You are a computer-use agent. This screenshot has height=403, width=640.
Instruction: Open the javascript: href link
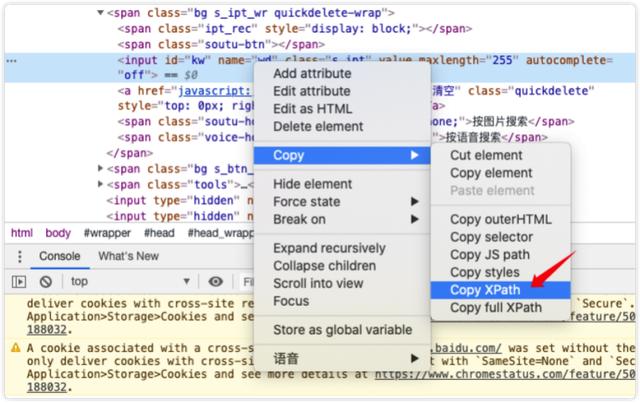click(x=214, y=91)
